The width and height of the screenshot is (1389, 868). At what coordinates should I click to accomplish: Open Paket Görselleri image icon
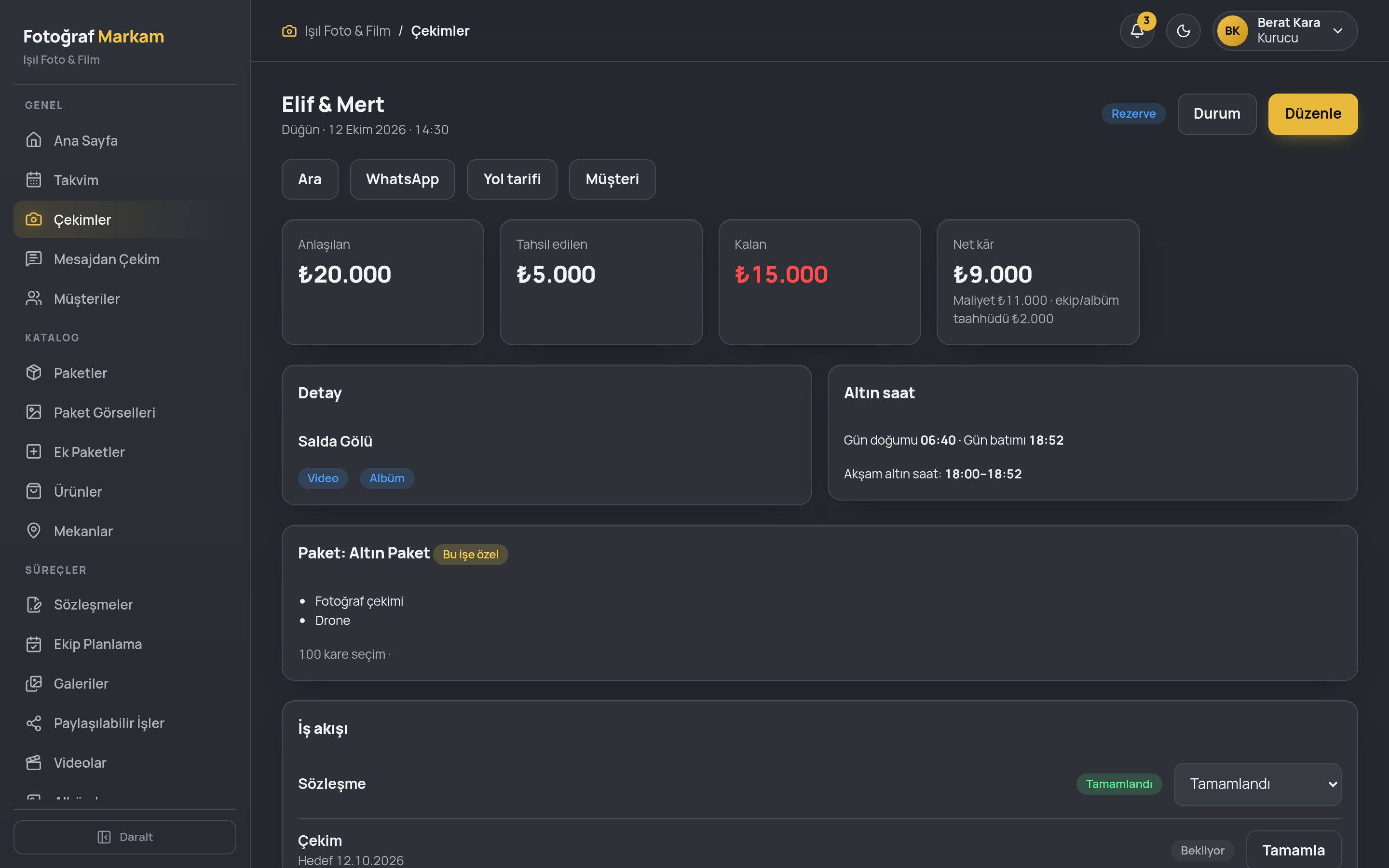tap(34, 412)
